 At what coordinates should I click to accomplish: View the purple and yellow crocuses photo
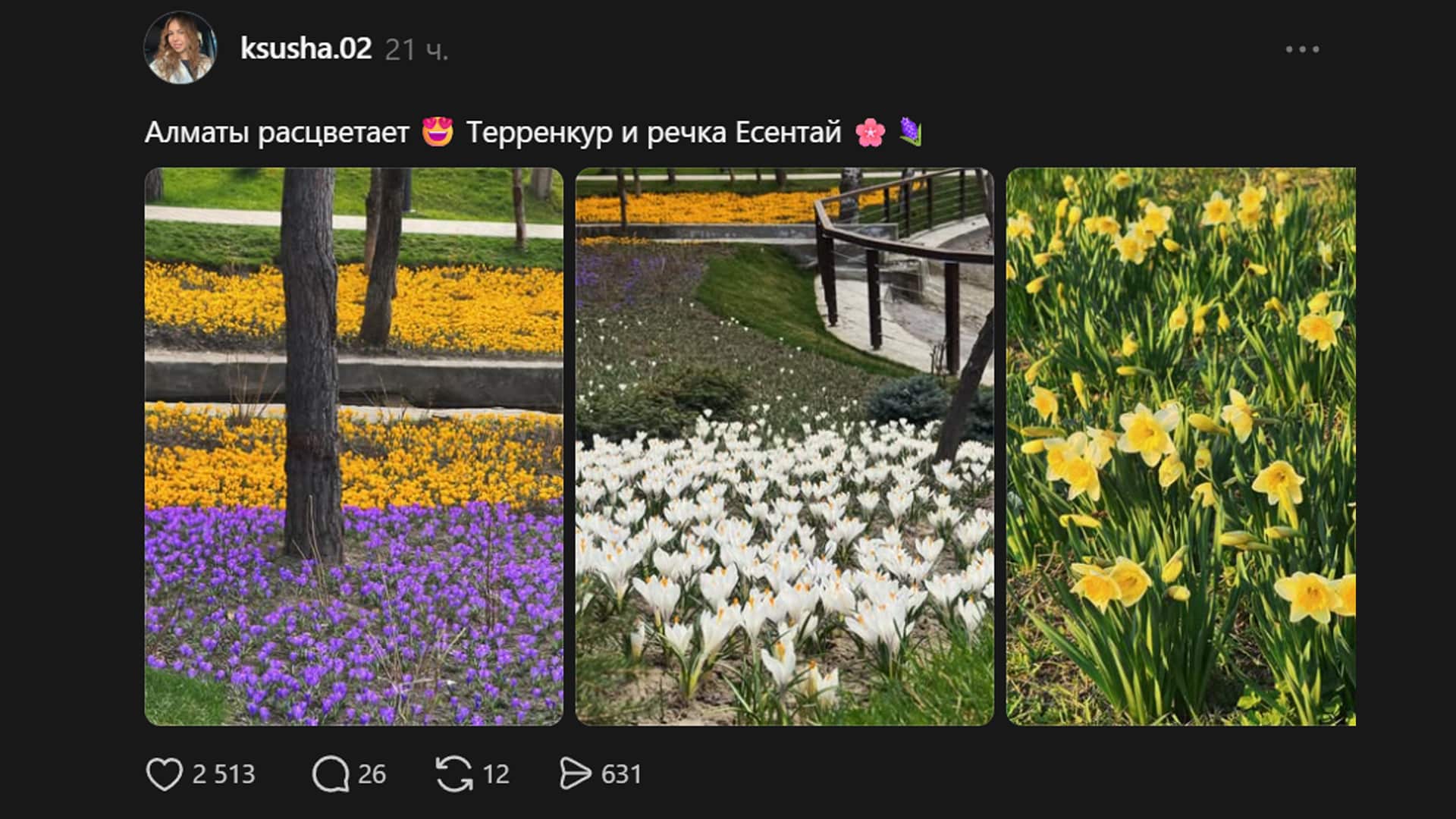[x=354, y=447]
